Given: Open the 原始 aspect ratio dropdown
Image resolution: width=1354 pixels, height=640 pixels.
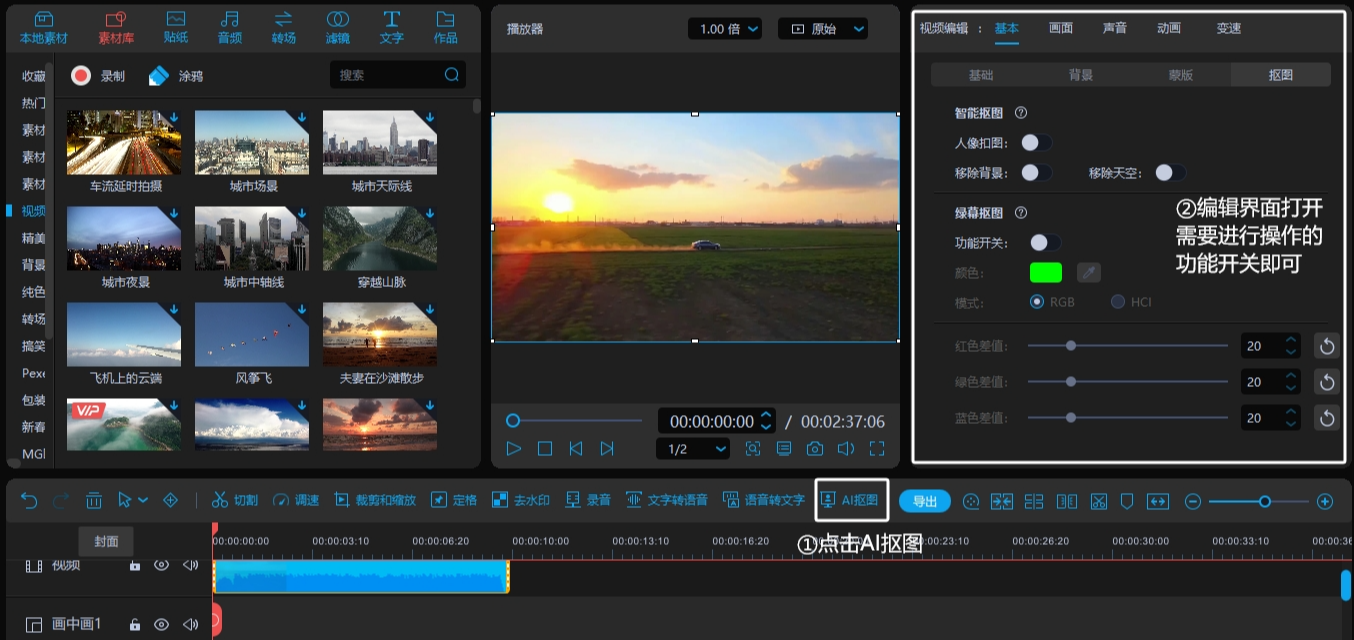Looking at the screenshot, I should [x=822, y=29].
